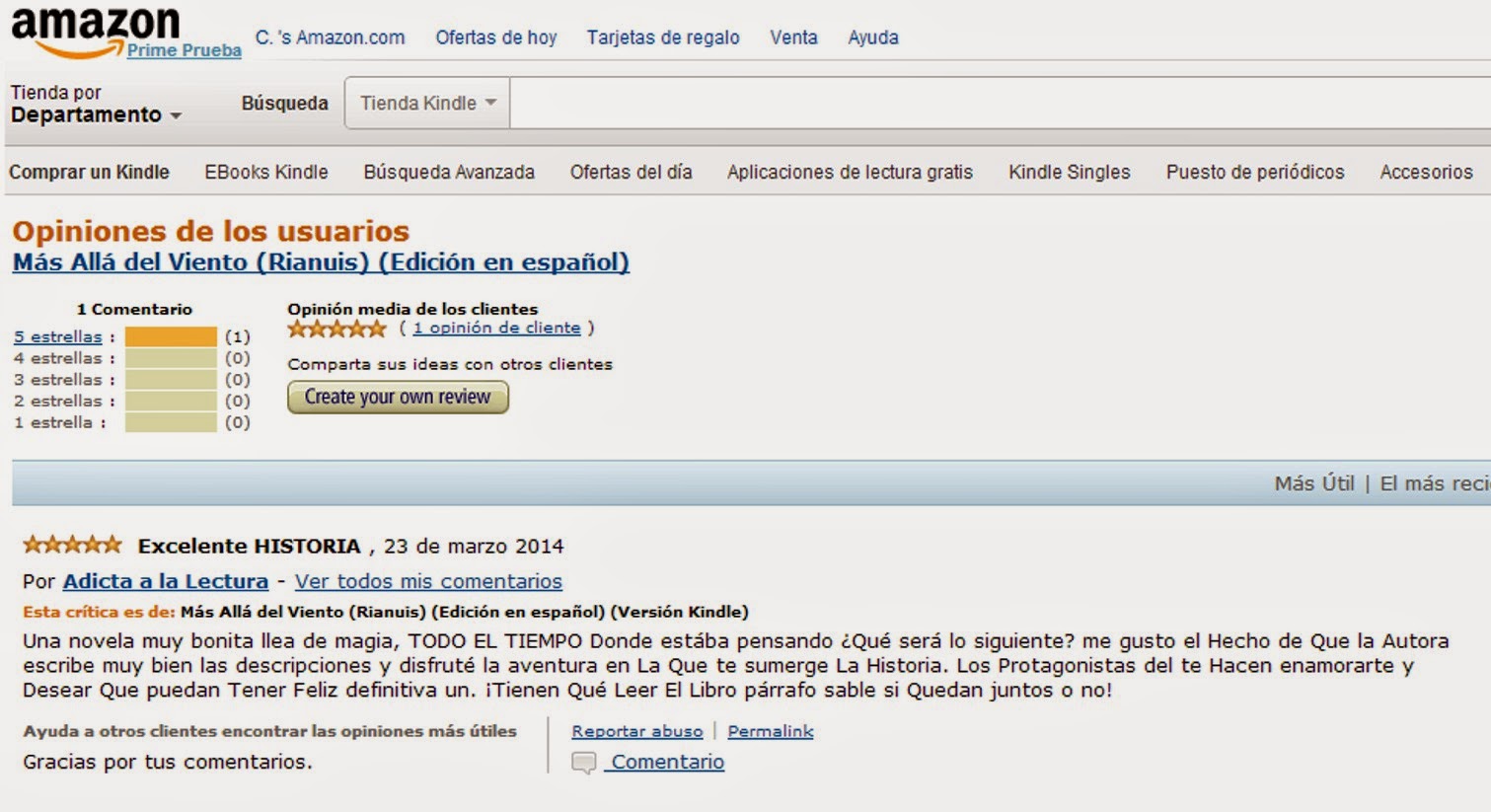This screenshot has width=1491, height=812.
Task: Expand Tienda por Departamento menu
Action: (96, 104)
